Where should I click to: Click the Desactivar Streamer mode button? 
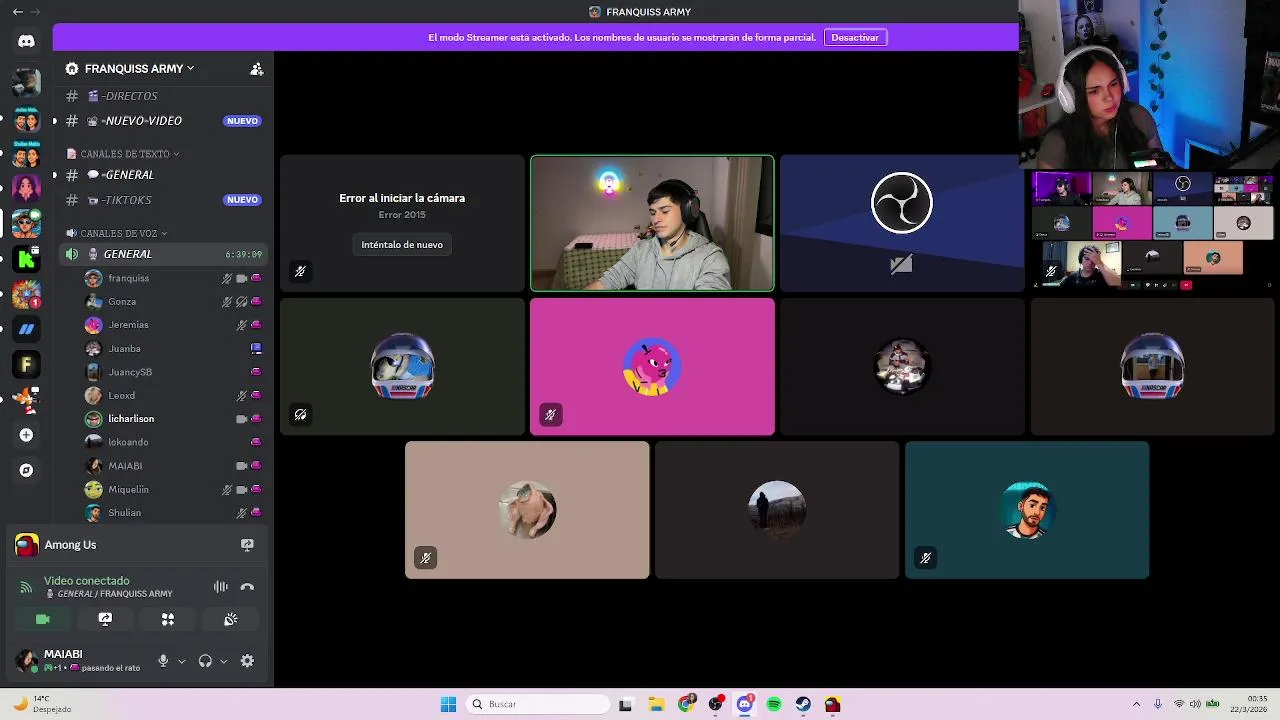coord(855,37)
